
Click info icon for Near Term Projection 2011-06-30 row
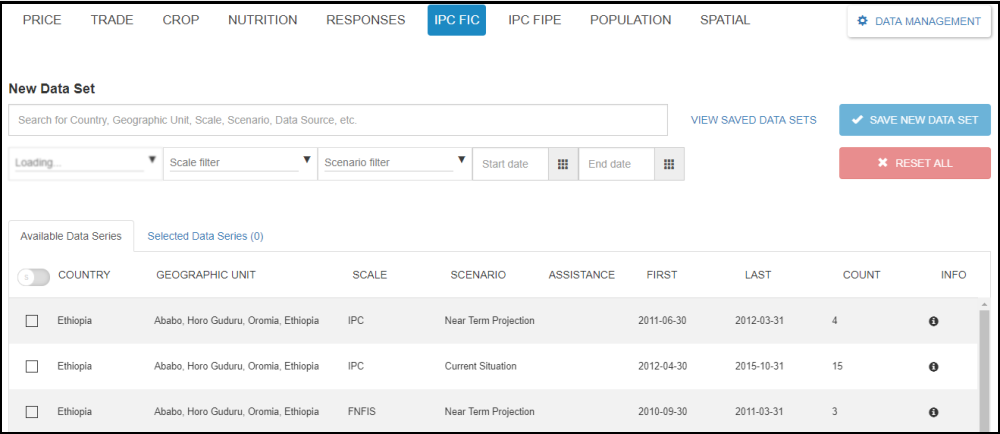click(x=933, y=321)
